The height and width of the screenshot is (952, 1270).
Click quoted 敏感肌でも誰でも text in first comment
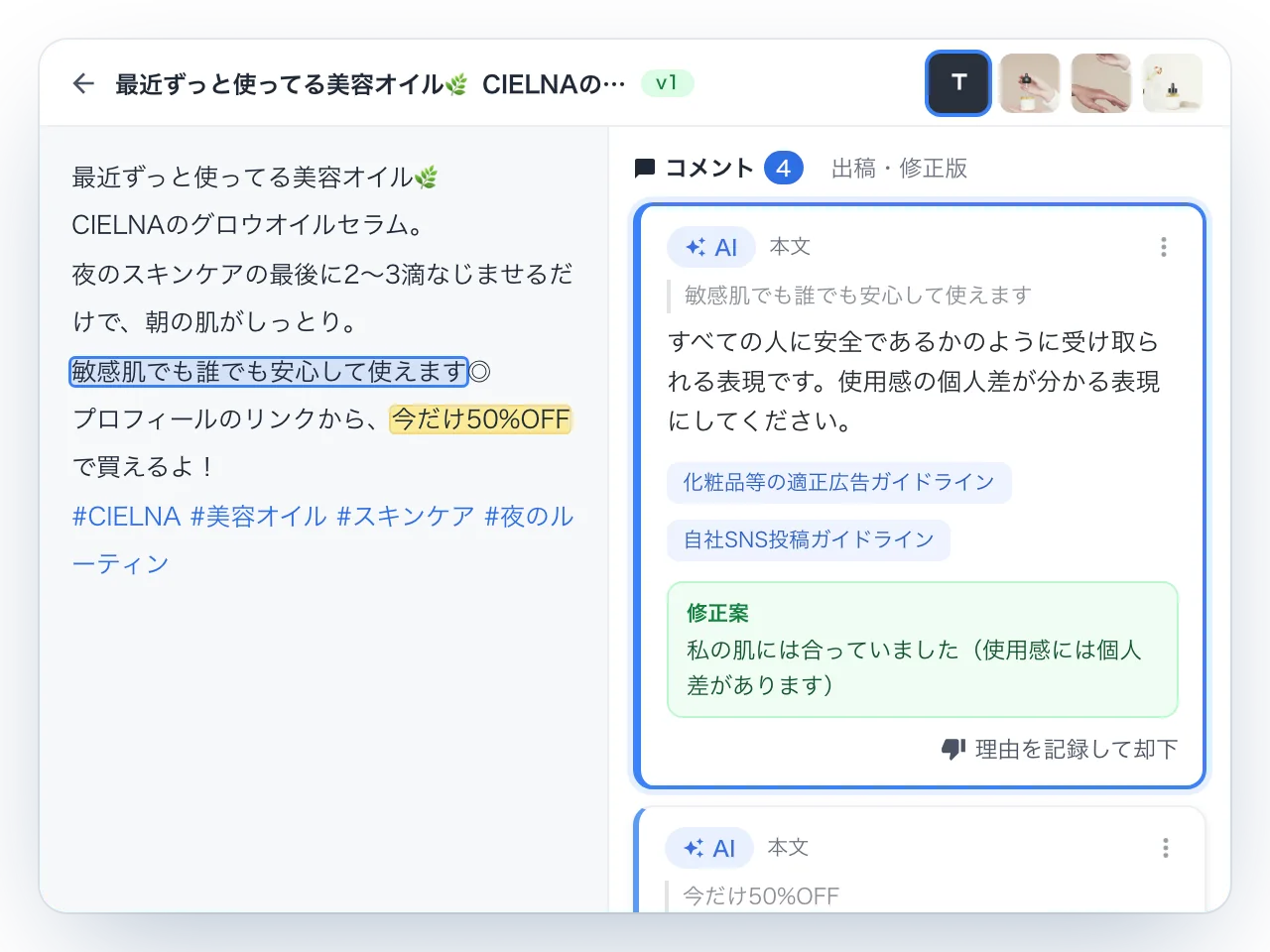coord(858,296)
